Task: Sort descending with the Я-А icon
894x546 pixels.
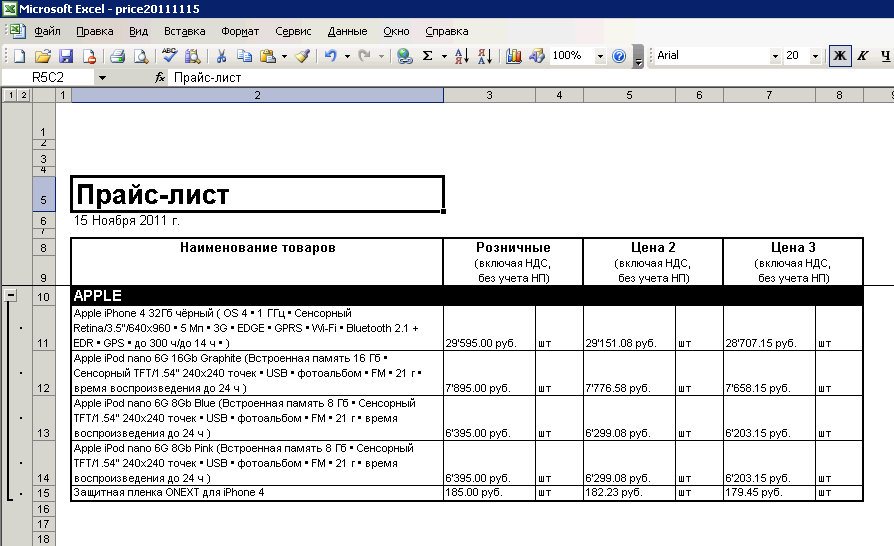Action: pos(485,55)
